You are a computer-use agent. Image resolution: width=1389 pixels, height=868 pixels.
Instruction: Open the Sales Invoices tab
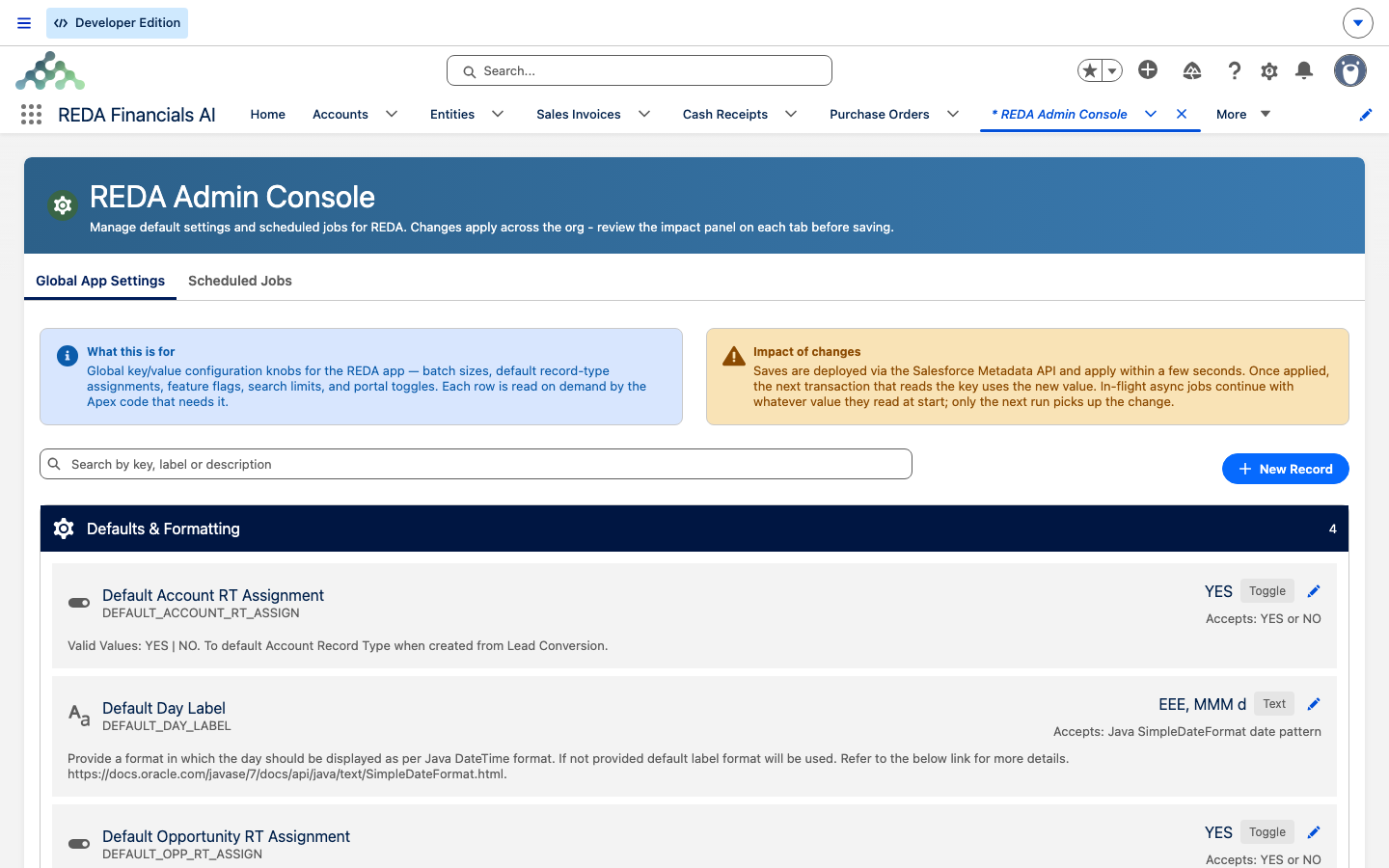coord(579,114)
